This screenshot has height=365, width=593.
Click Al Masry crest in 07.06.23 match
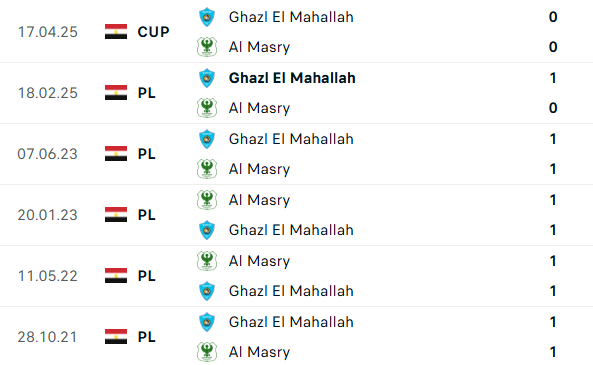(x=207, y=169)
